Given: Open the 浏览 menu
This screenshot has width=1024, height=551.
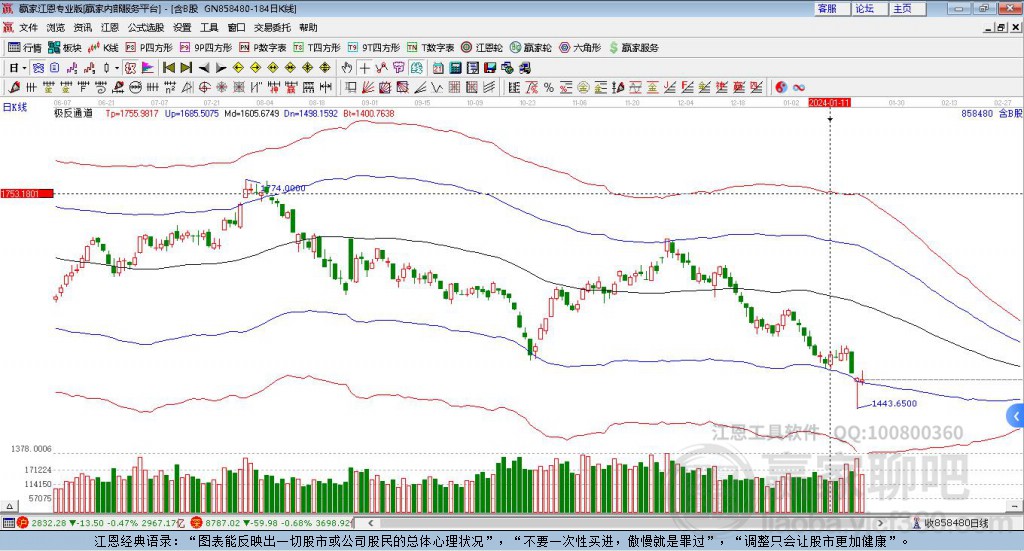Looking at the screenshot, I should point(56,27).
